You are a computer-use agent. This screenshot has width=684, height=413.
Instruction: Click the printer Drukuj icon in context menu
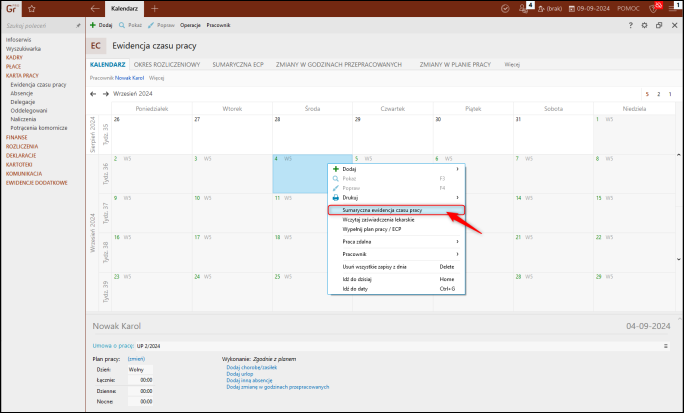(336, 197)
